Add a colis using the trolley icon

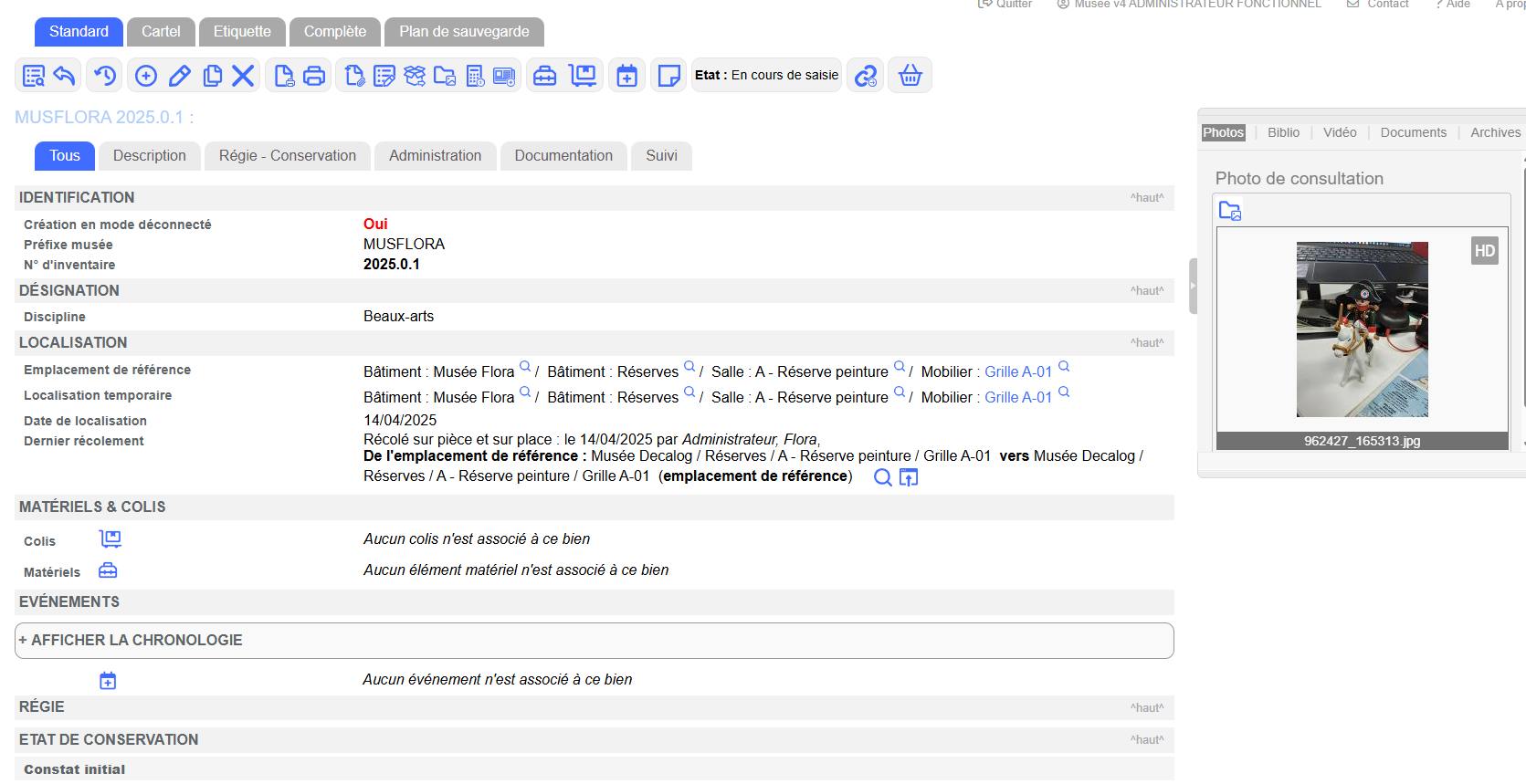pyautogui.click(x=111, y=539)
